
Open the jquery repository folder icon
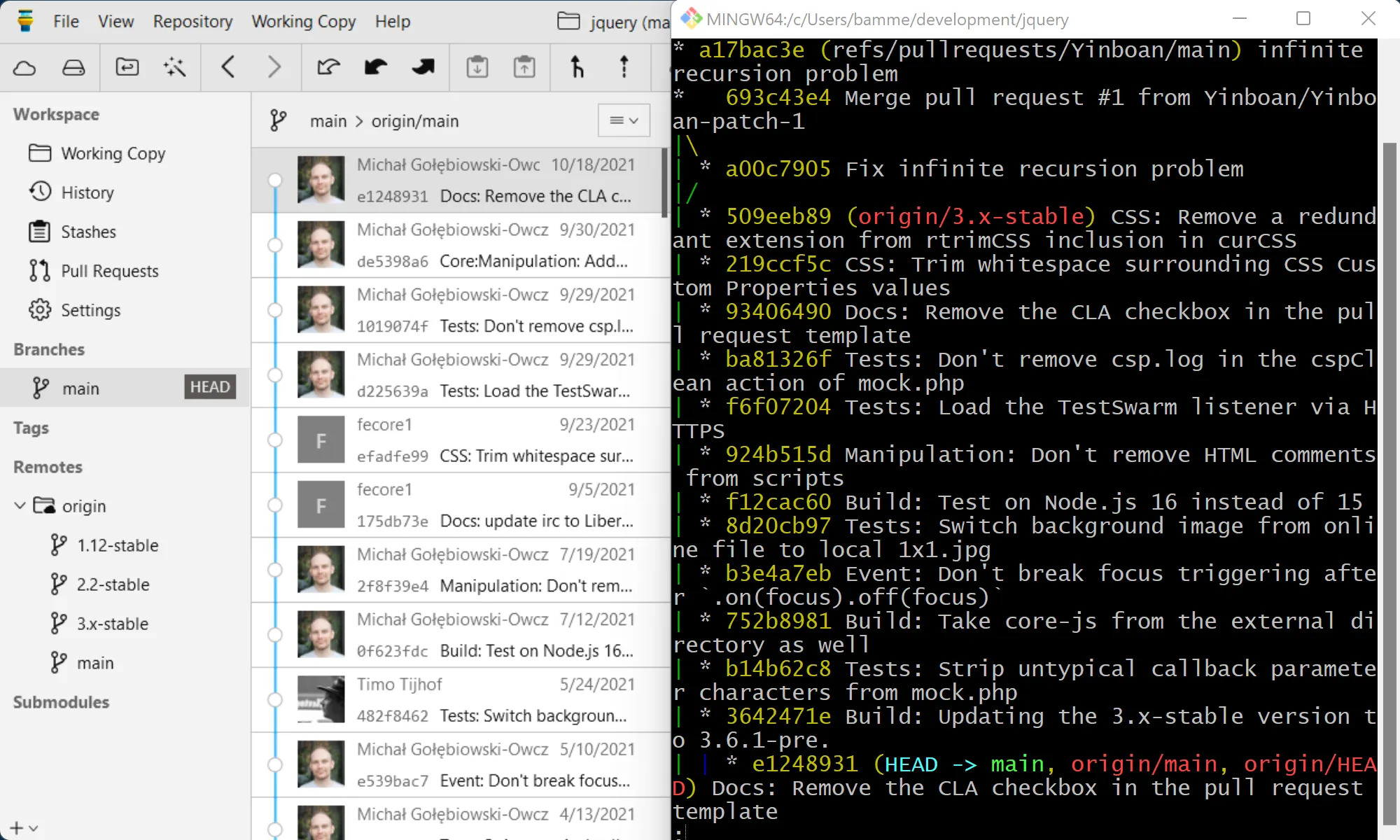point(568,21)
